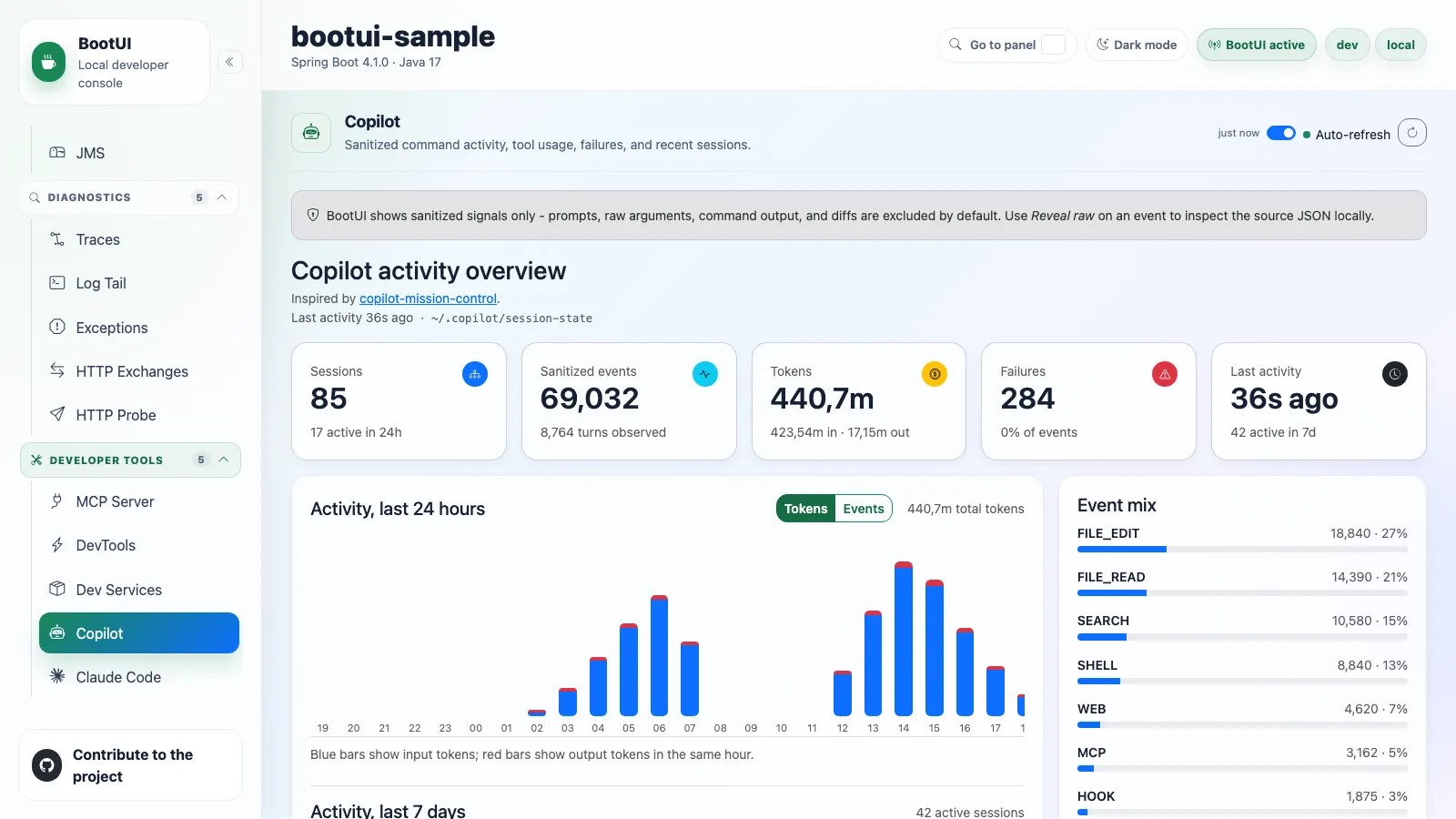
Task: Open the Exceptions panel
Action: tap(138, 328)
